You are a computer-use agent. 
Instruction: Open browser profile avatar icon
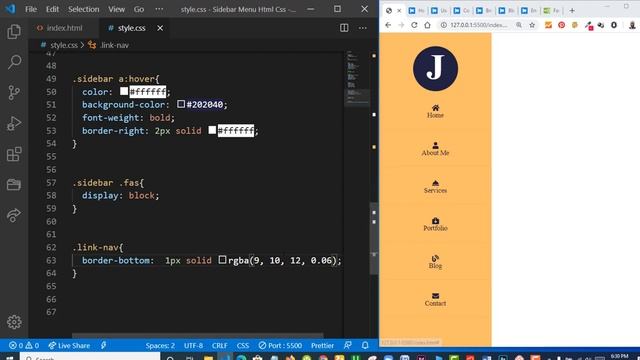pos(632,25)
